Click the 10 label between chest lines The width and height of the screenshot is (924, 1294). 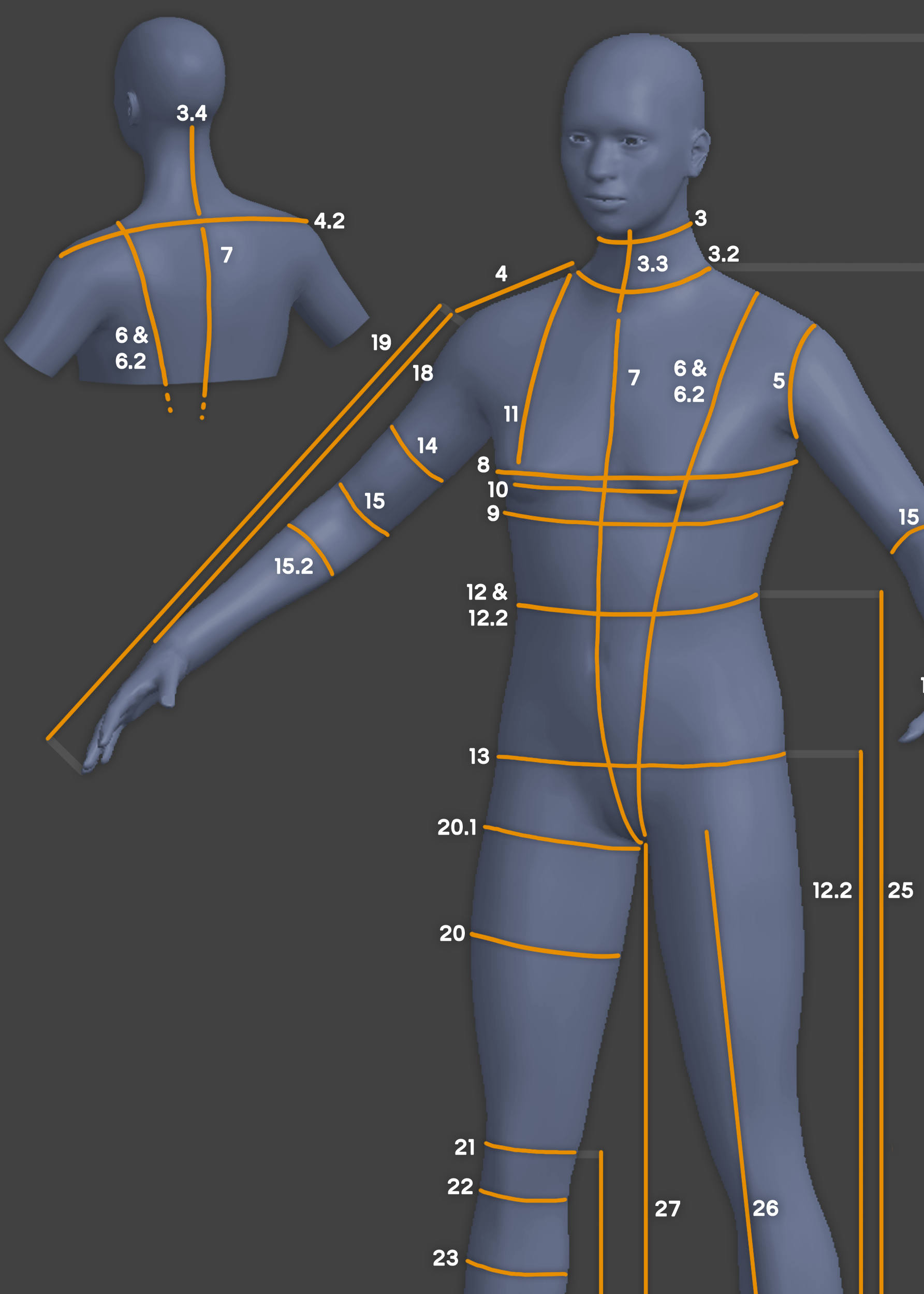point(497,489)
